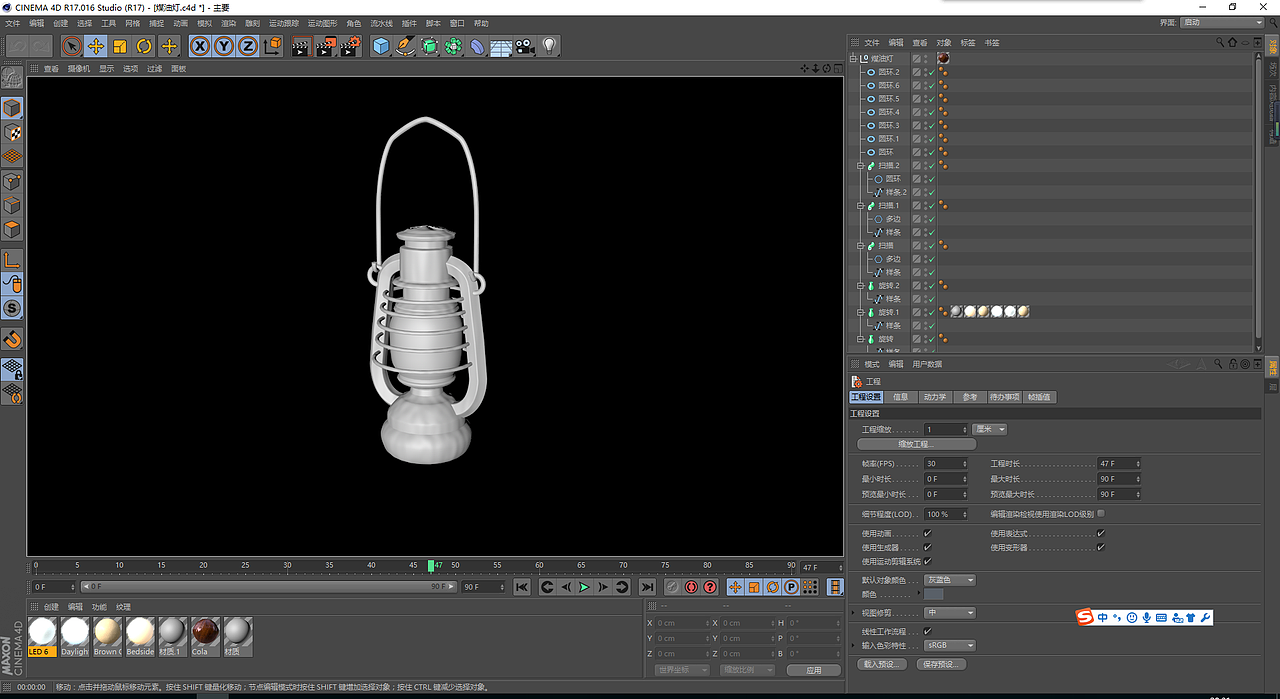Toggle 使用表达式 checkbox
The width and height of the screenshot is (1280, 699).
[1101, 533]
